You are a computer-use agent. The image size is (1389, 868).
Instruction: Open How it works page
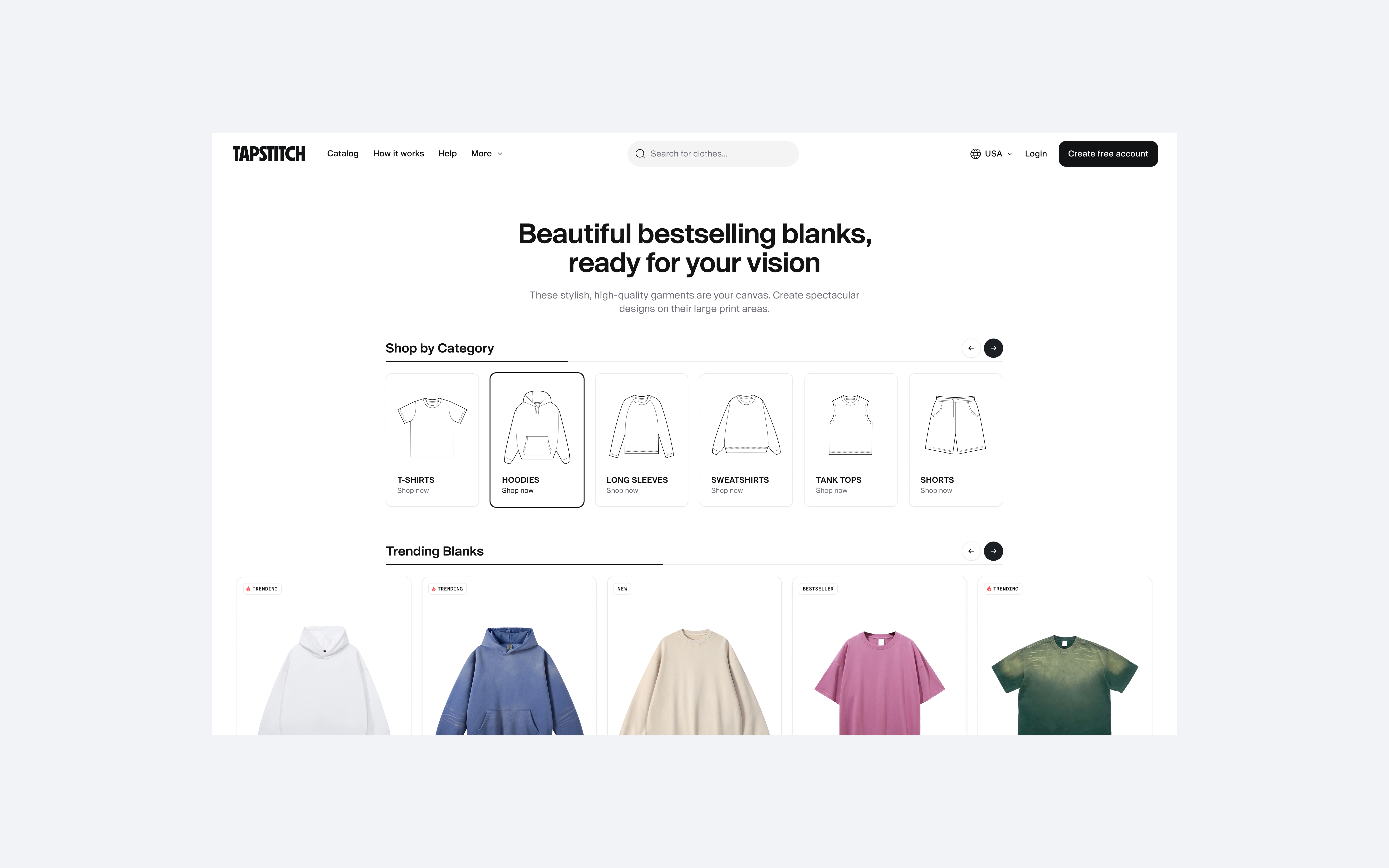(x=398, y=154)
